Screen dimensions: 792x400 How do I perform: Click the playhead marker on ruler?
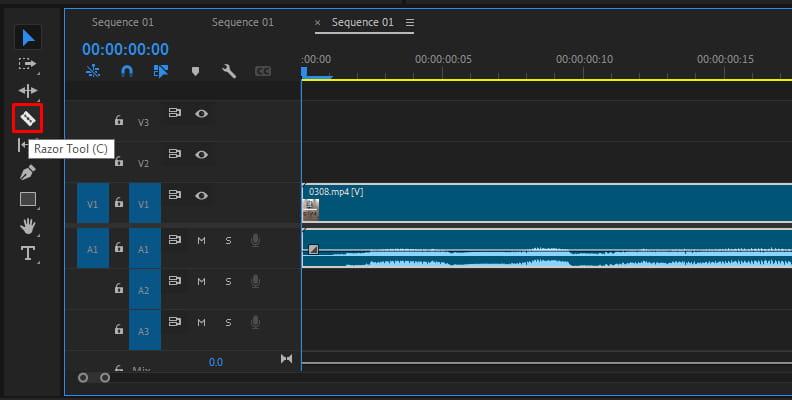pyautogui.click(x=304, y=73)
